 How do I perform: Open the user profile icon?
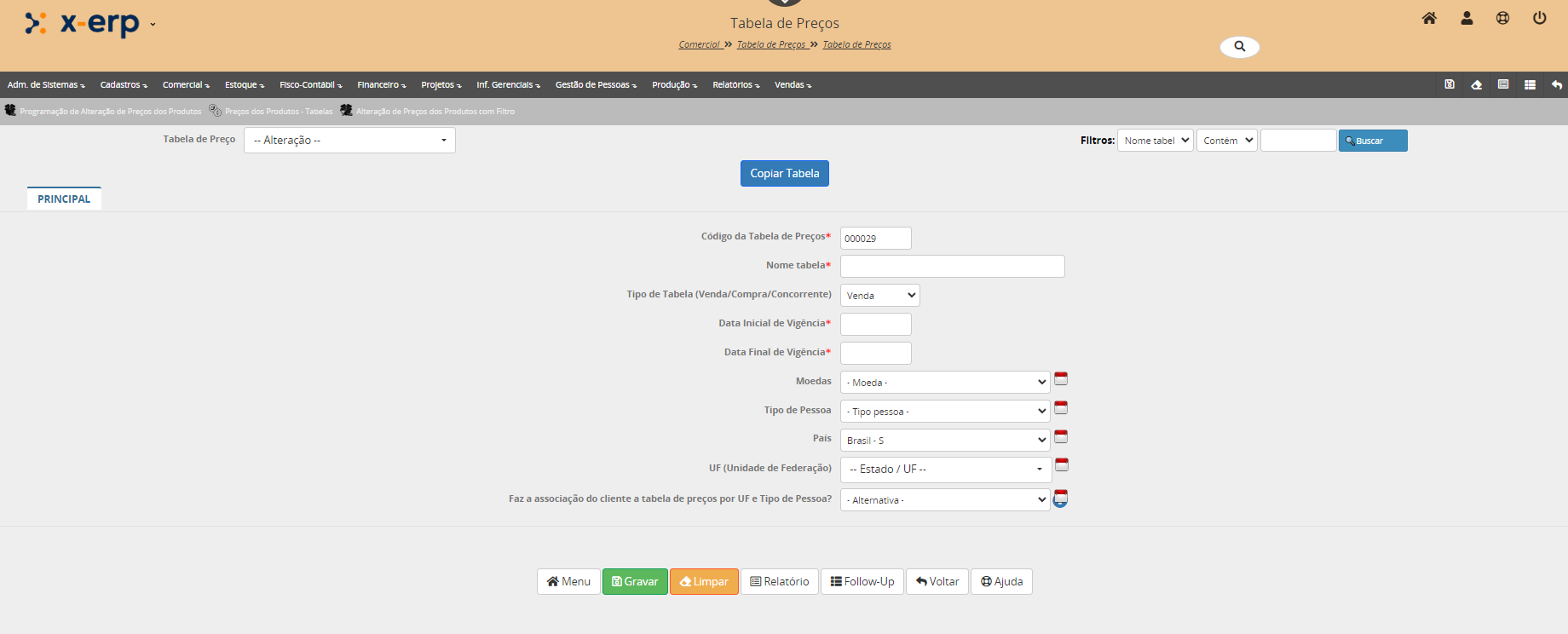(x=1467, y=18)
